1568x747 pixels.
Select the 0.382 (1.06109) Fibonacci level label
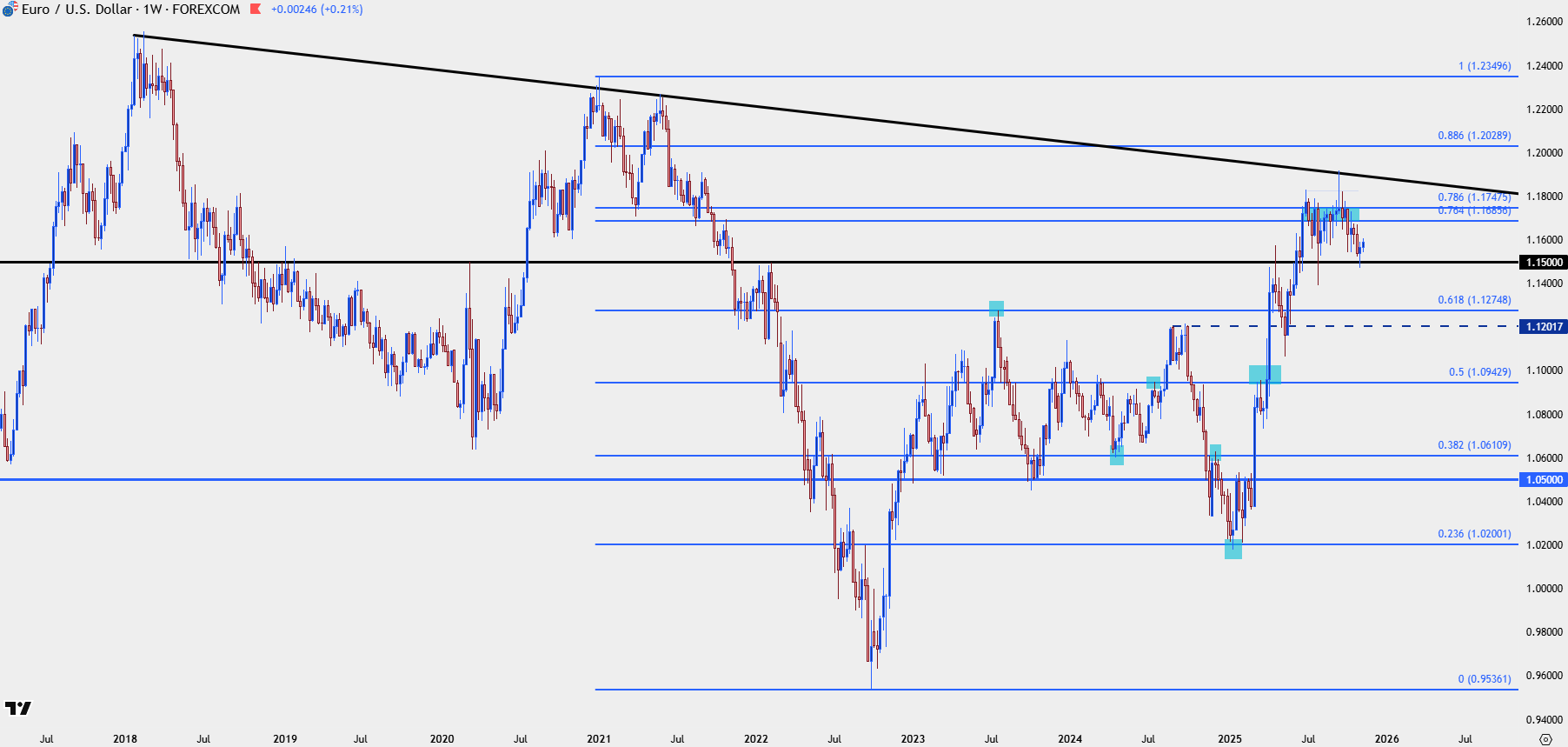coord(1474,445)
